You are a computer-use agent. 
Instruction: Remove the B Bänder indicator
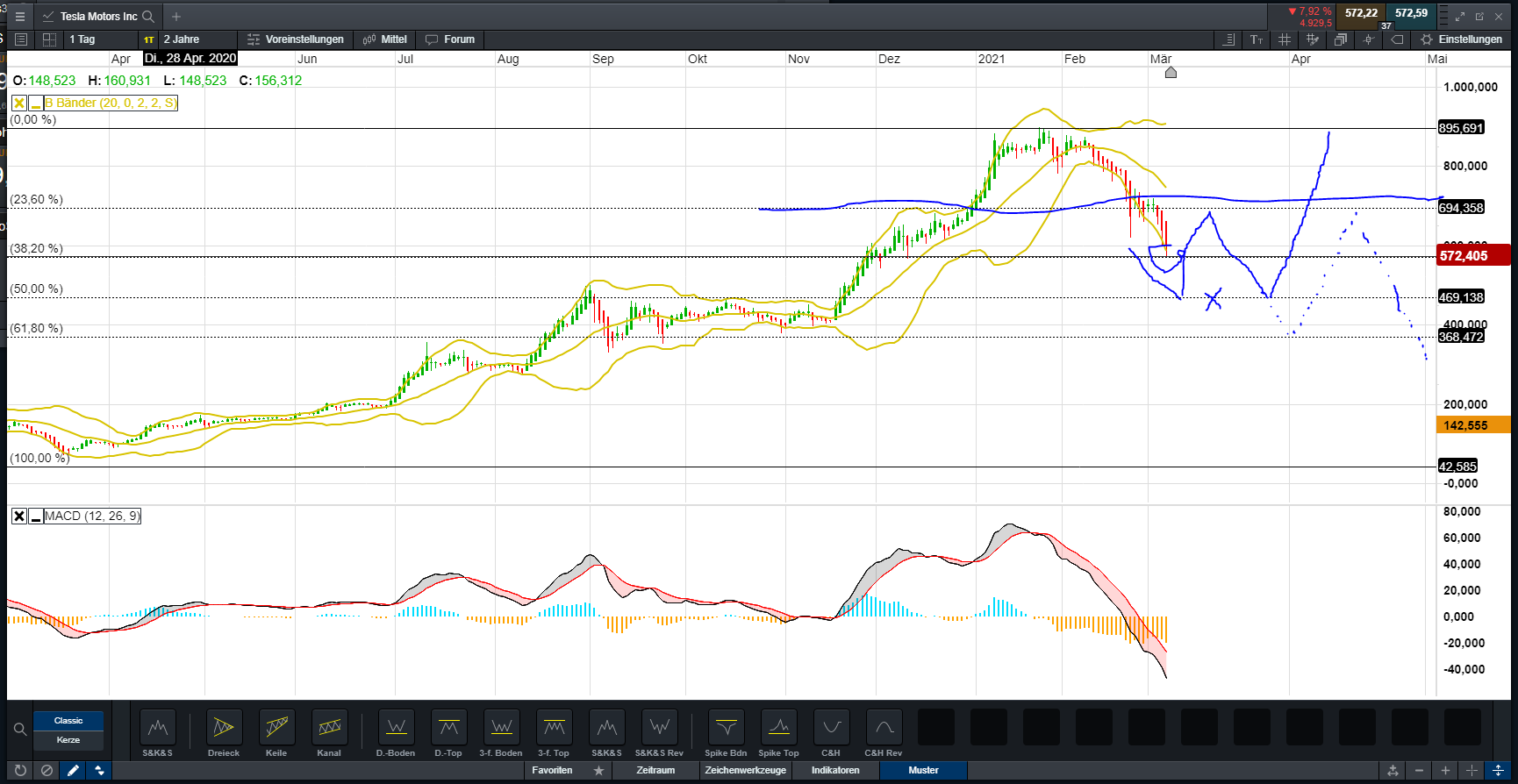[x=19, y=103]
